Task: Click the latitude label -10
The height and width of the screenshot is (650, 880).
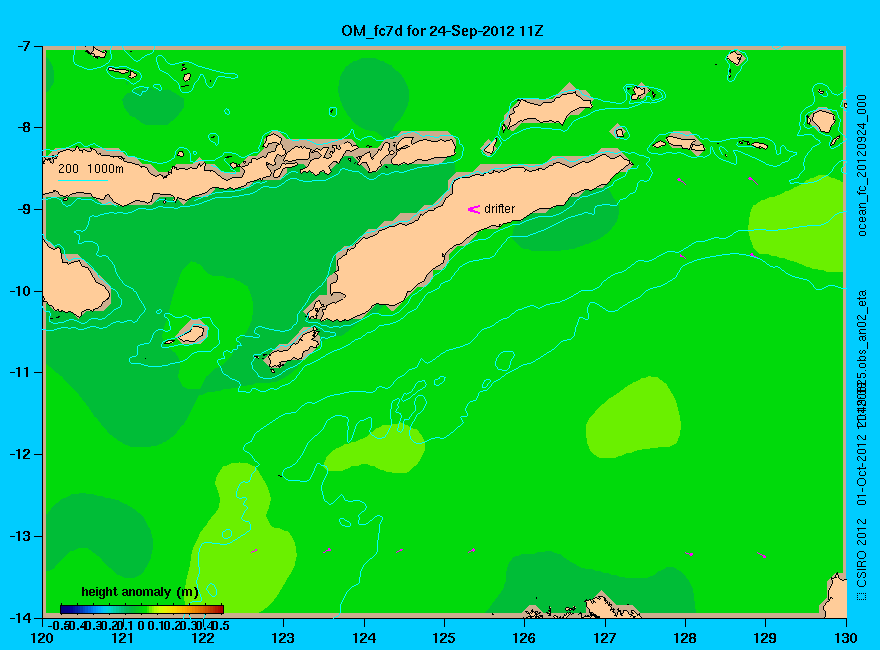Action: point(18,291)
